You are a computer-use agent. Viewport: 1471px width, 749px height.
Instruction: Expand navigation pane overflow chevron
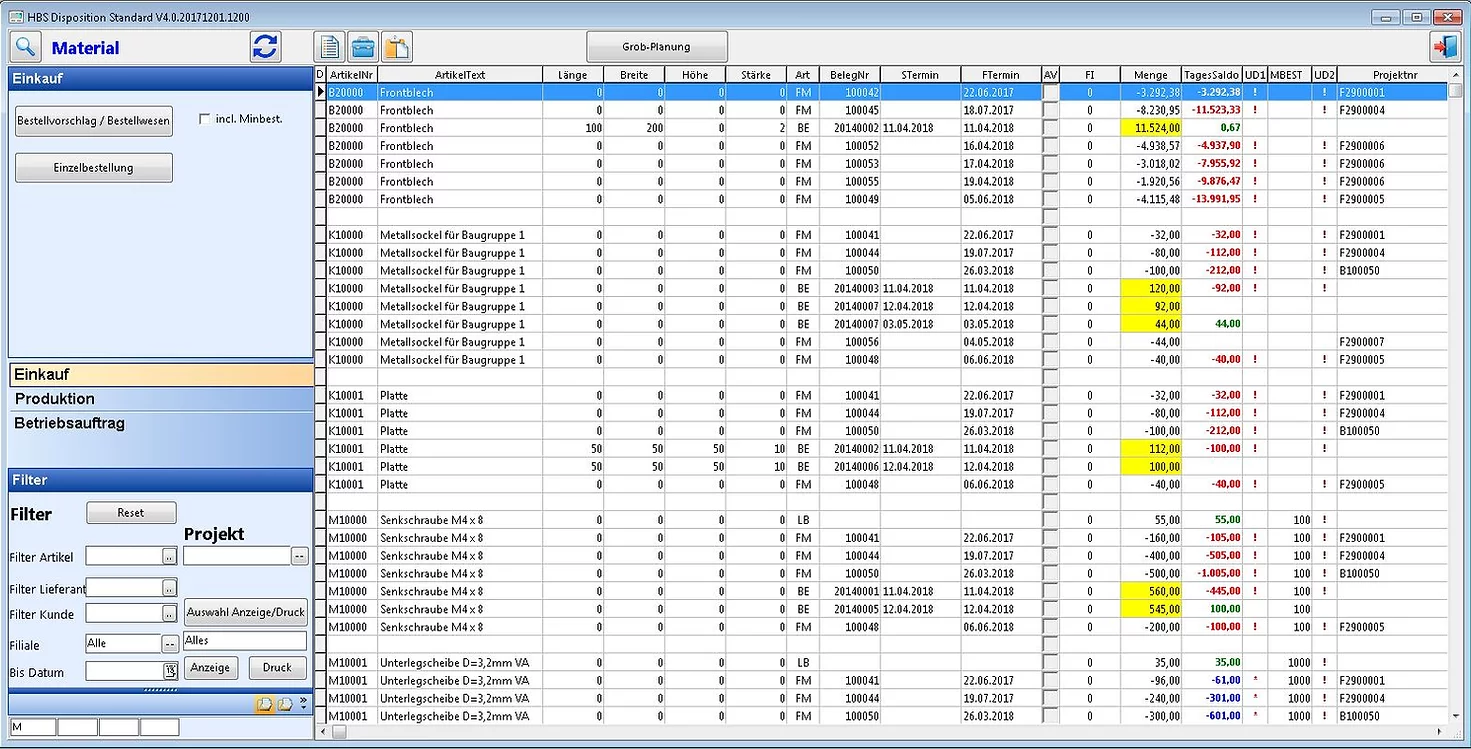click(x=304, y=704)
